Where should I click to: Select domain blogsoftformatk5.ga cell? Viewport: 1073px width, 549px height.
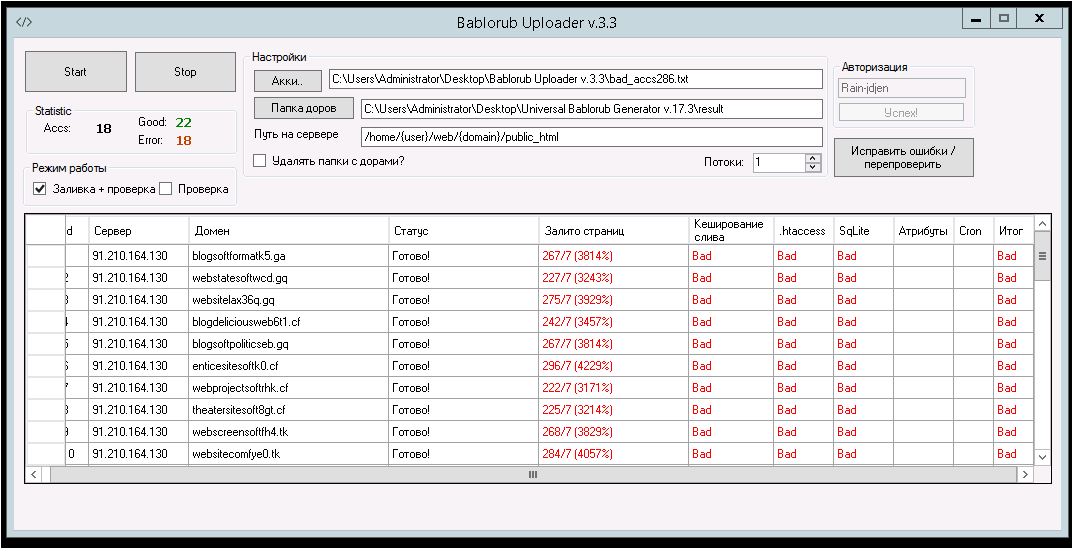[289, 256]
